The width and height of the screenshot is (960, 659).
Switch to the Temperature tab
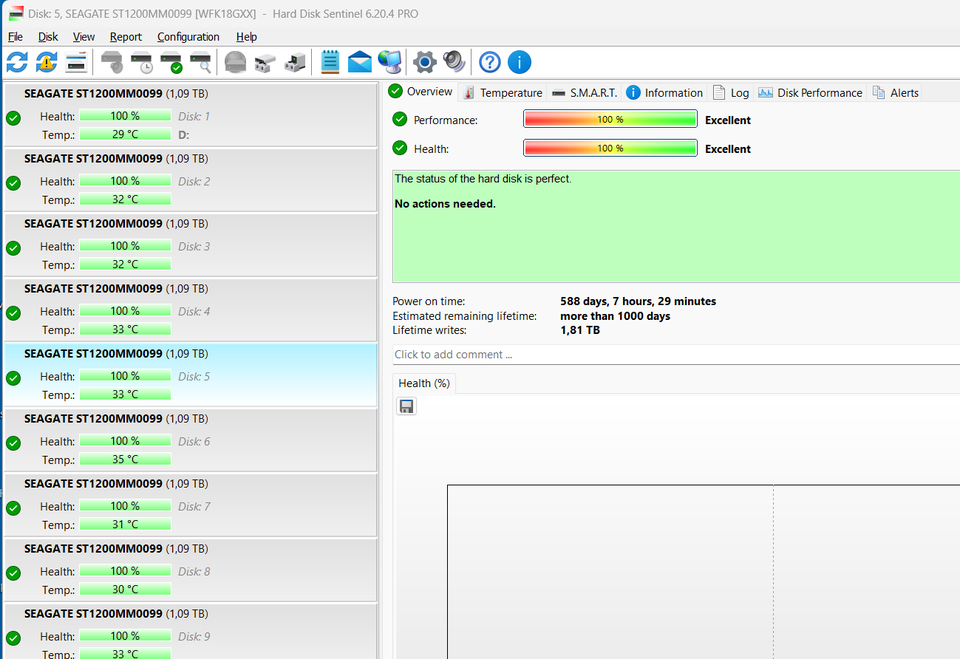[502, 93]
